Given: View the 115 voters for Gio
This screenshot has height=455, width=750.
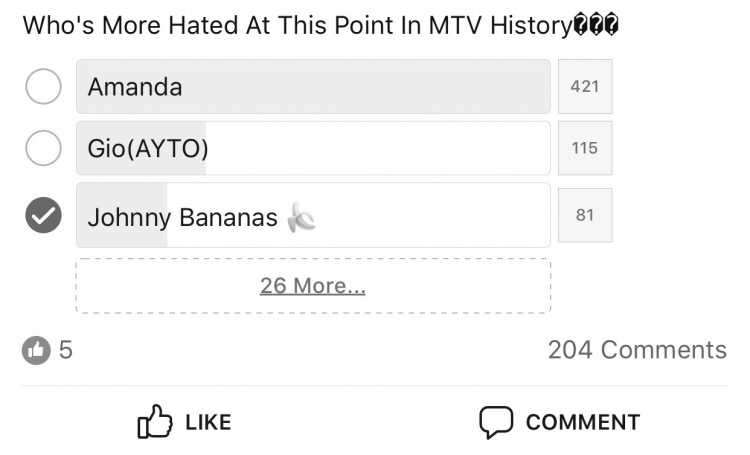Looking at the screenshot, I should (x=585, y=148).
